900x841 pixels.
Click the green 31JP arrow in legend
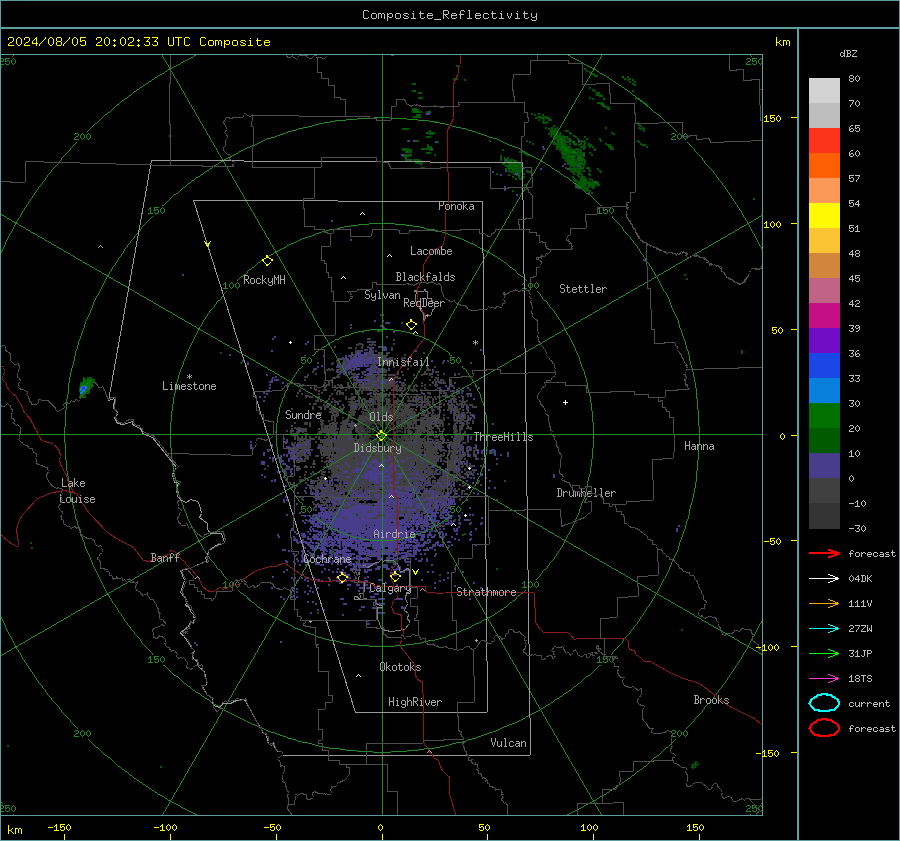tap(824, 653)
